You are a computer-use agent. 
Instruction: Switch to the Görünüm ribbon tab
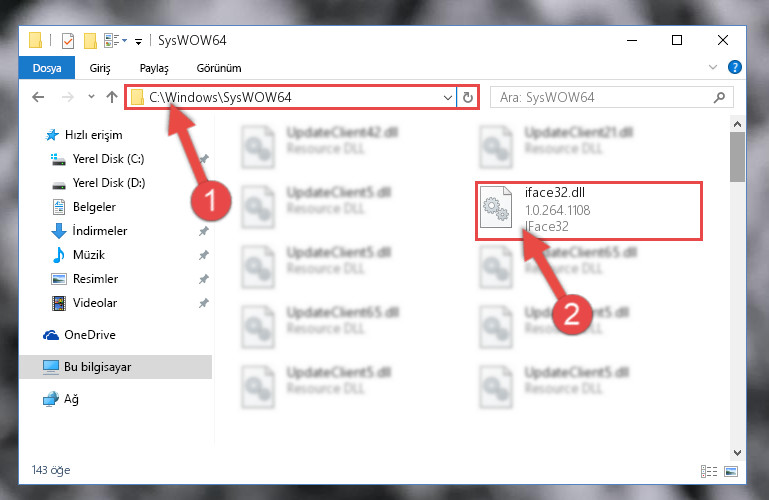219,68
